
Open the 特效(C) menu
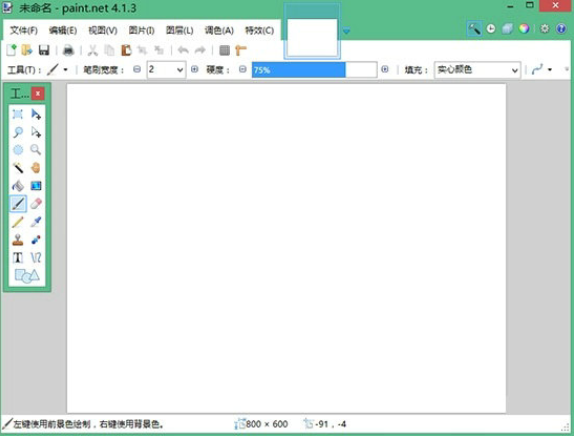[260, 30]
